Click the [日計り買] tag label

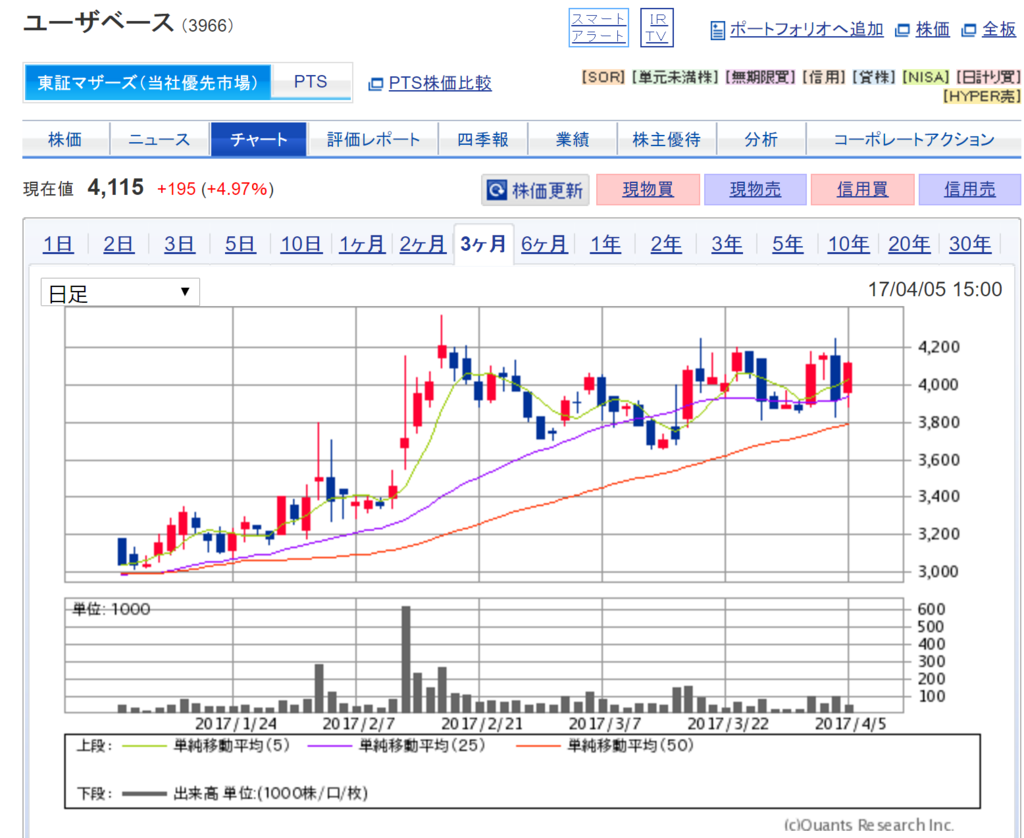coord(988,77)
